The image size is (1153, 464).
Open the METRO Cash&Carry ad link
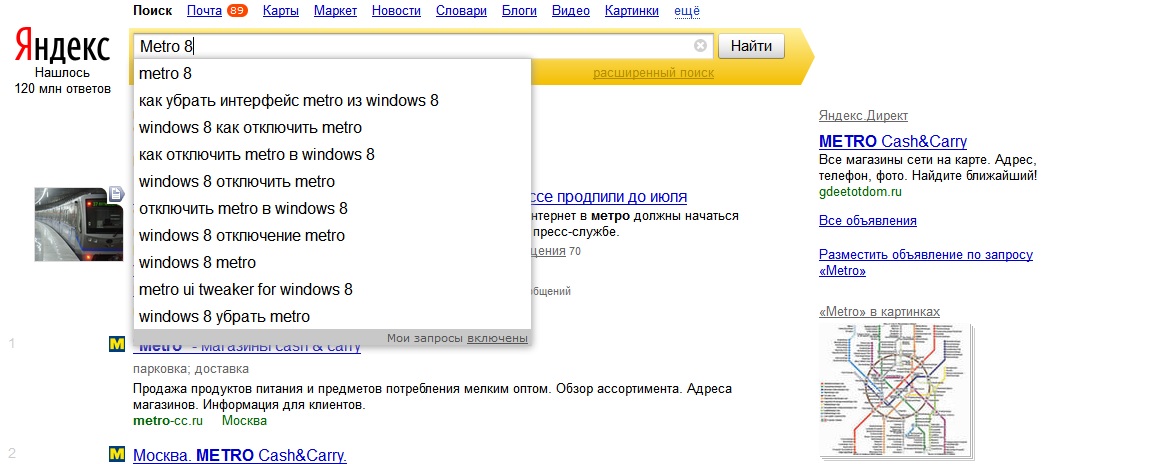(892, 141)
